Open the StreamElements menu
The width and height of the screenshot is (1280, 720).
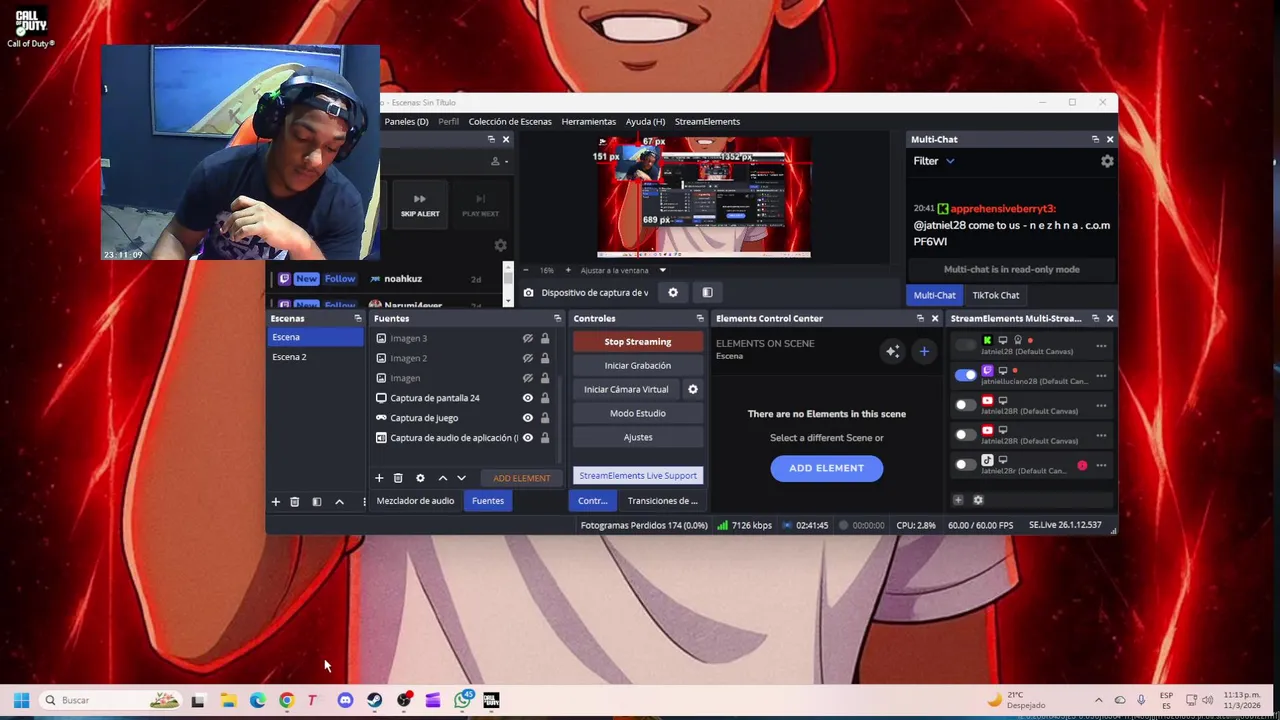click(x=707, y=122)
